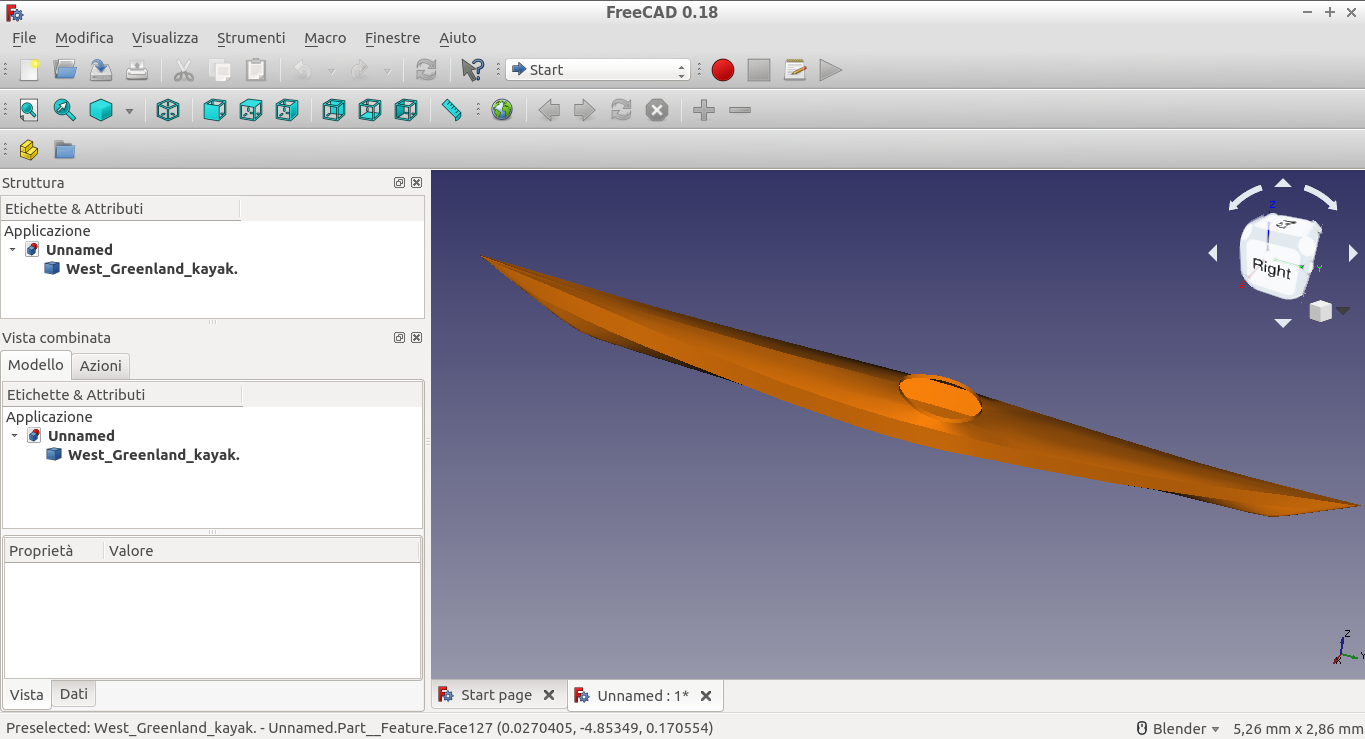Rotate view with cube's right arrow
Image resolution: width=1365 pixels, height=739 pixels.
click(1353, 254)
